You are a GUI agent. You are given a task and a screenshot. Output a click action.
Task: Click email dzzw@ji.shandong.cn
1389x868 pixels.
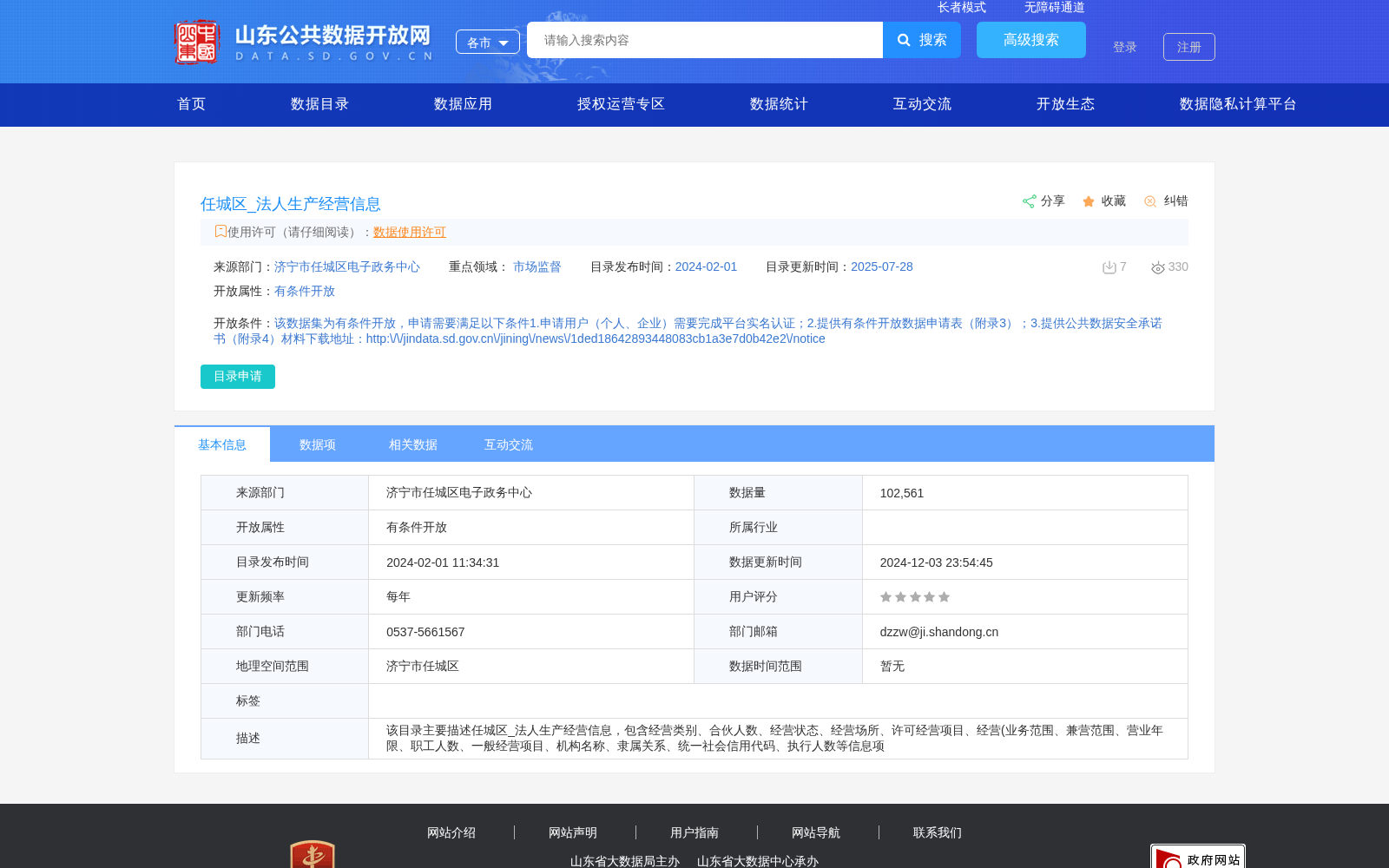[x=939, y=632]
